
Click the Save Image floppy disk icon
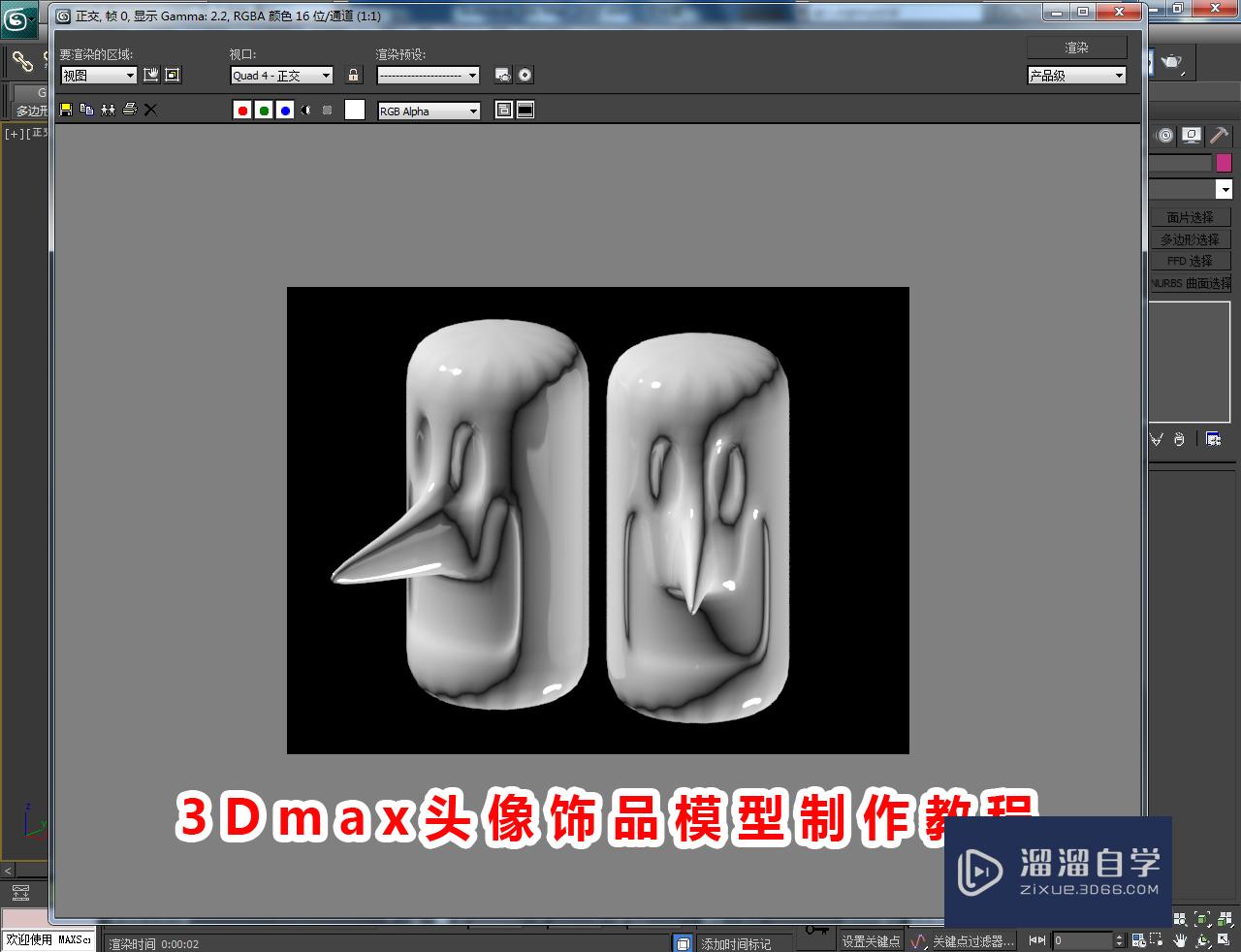pyautogui.click(x=66, y=110)
